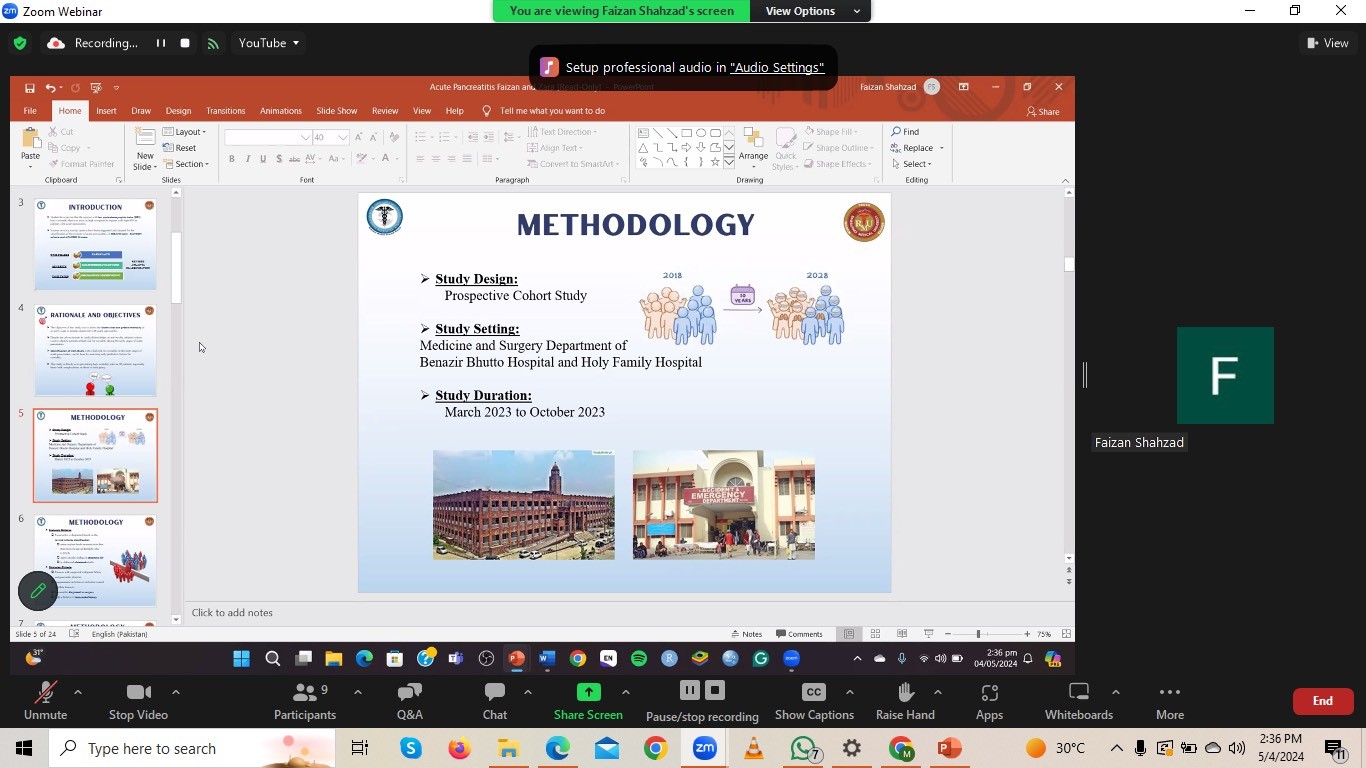Viewport: 1366px width, 768px height.
Task: Pause the recording in the top indicator
Action: (160, 43)
